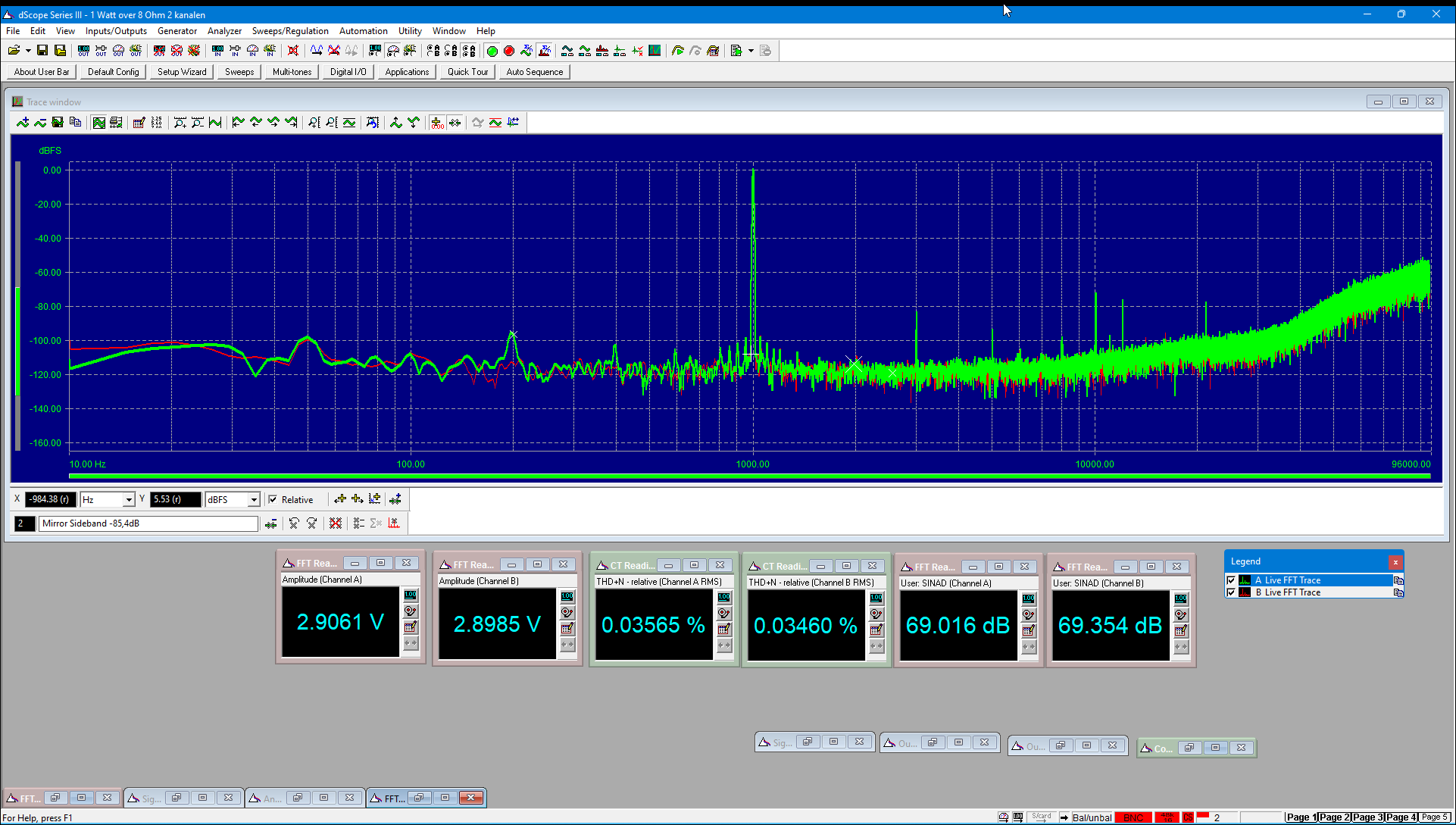Close the Legend panel with red X
The image size is (1456, 825).
point(1395,561)
